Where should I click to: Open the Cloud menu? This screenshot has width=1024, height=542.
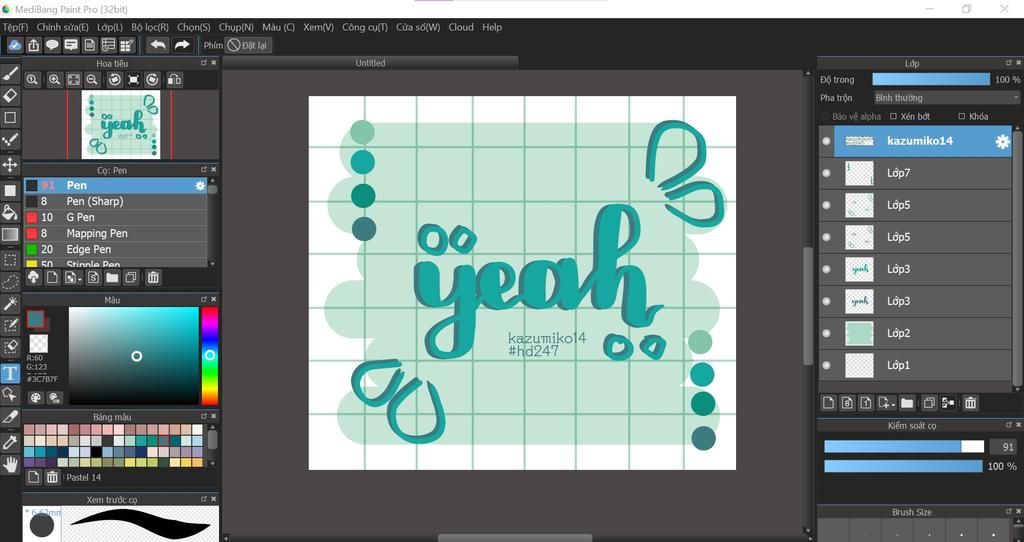460,27
